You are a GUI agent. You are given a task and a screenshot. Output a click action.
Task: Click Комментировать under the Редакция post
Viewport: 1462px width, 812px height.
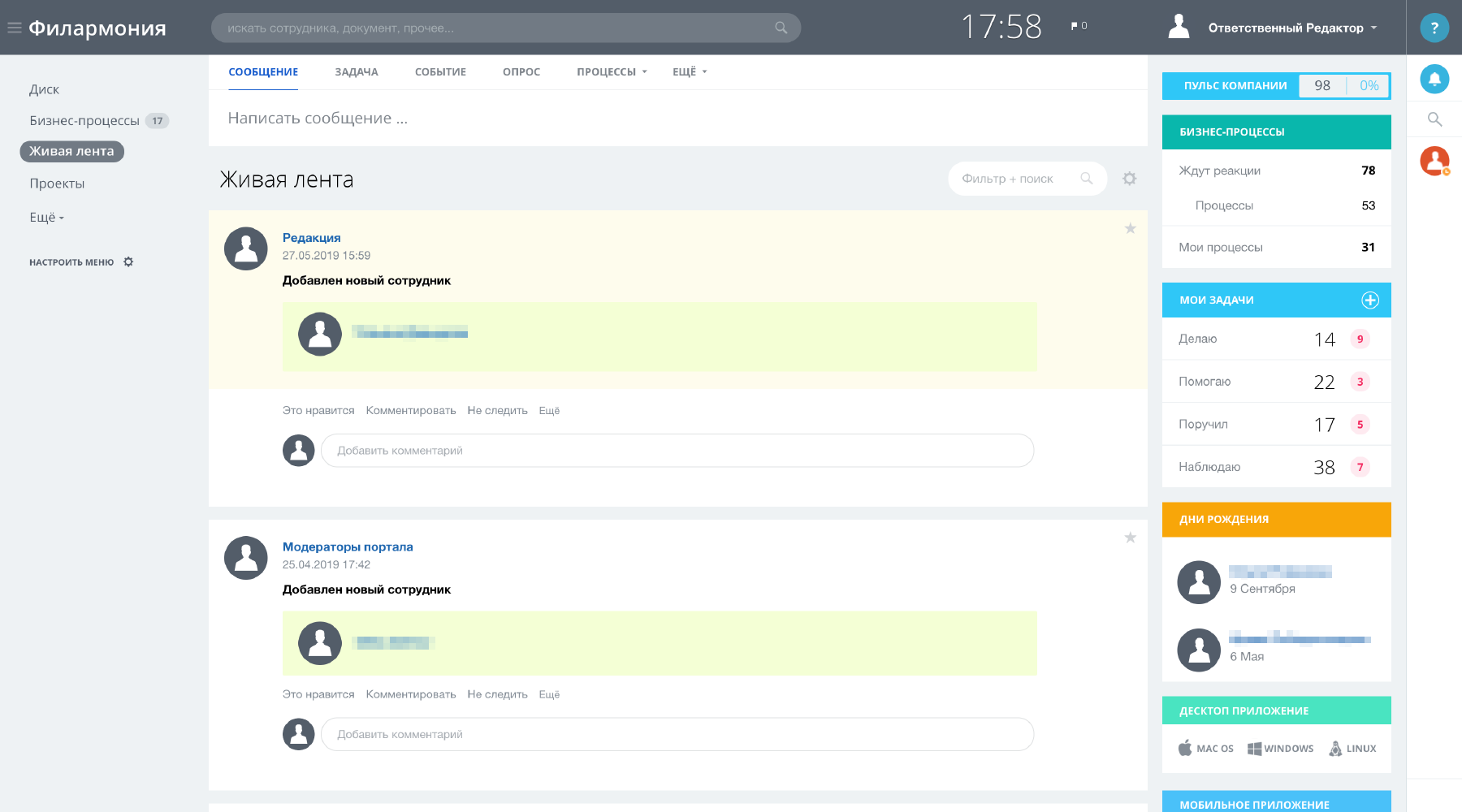pos(410,411)
